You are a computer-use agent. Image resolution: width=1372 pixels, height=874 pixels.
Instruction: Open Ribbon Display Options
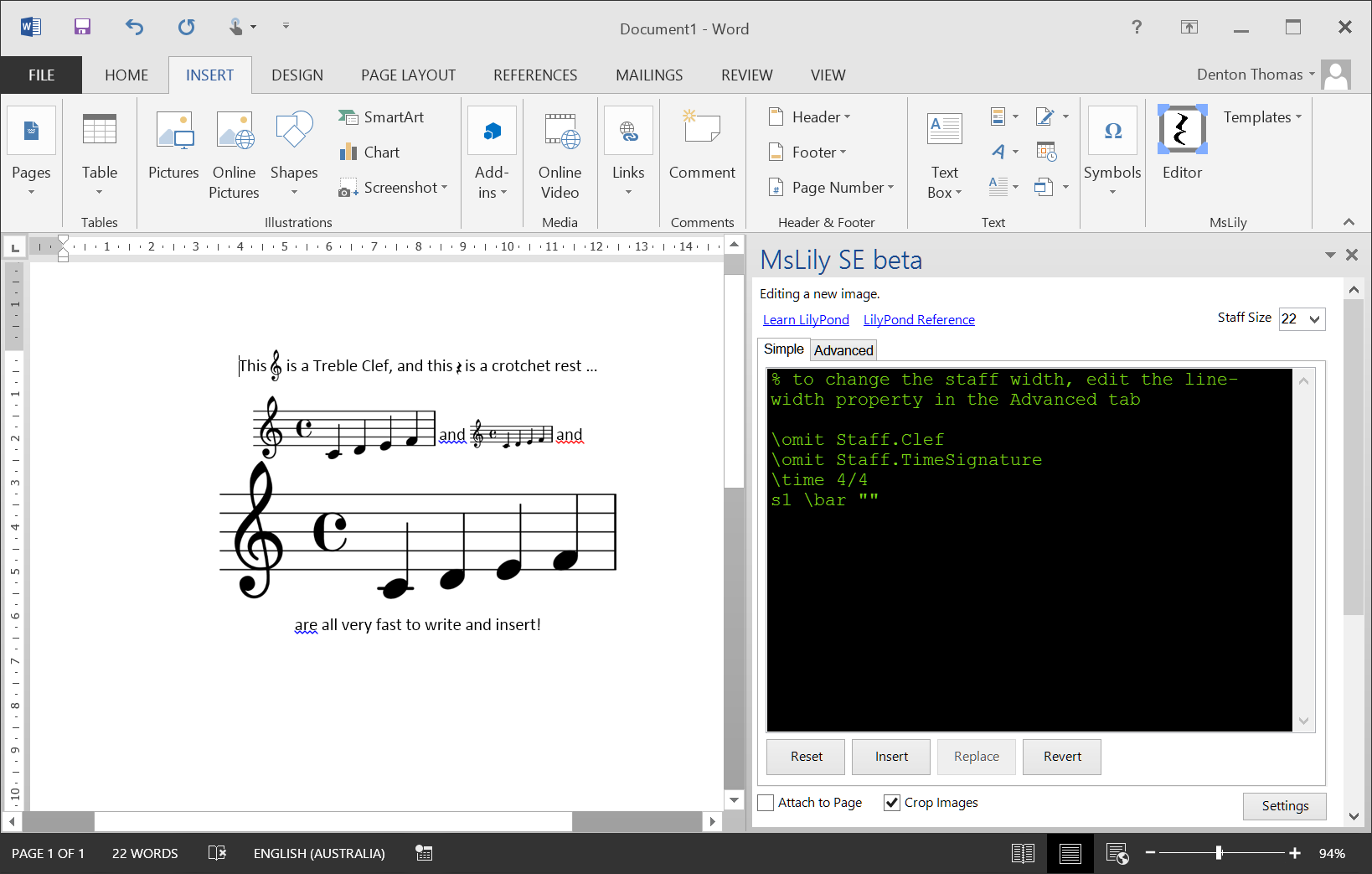click(1189, 27)
